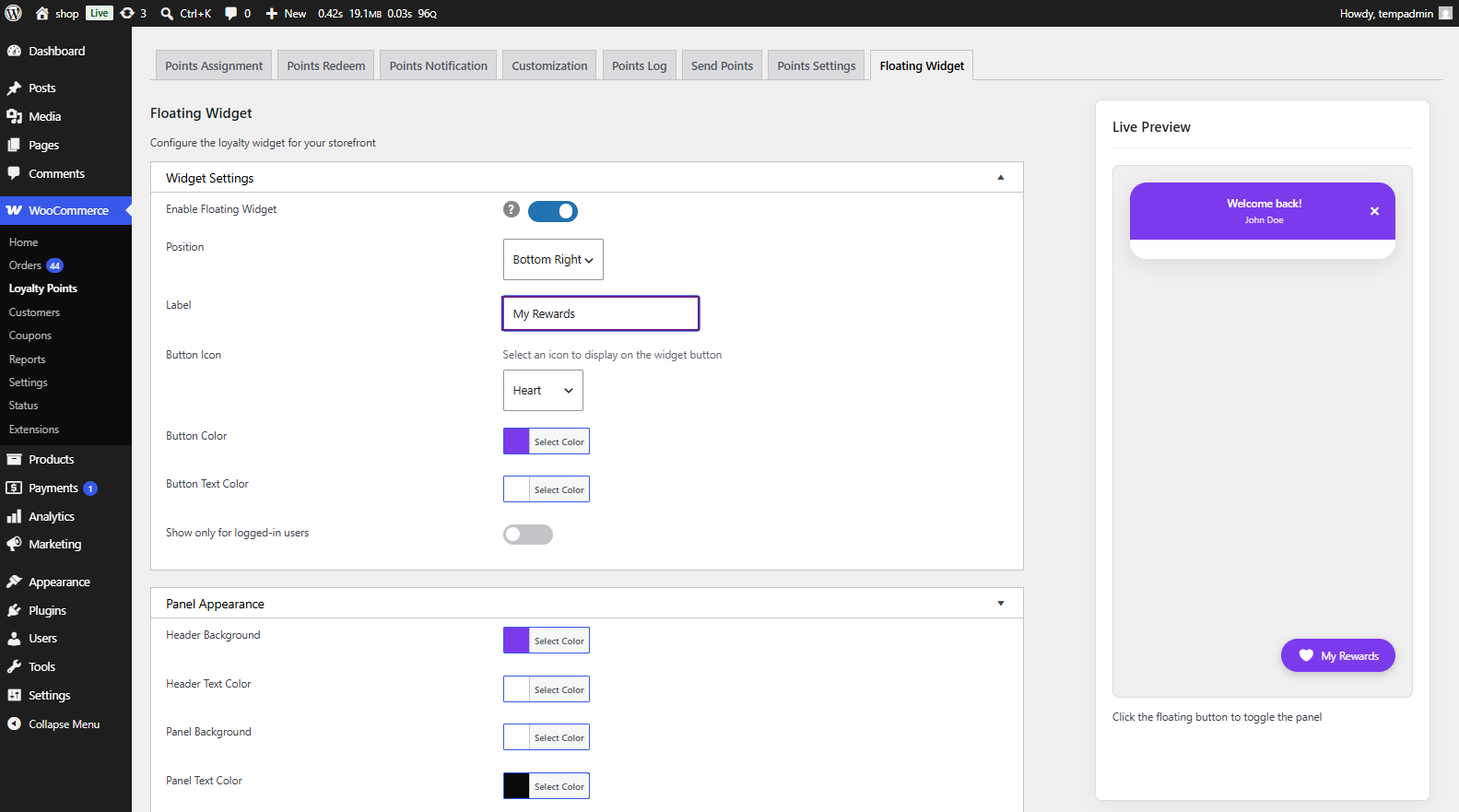Open the comments bubble icon in the admin bar
The width and height of the screenshot is (1459, 812).
(x=231, y=13)
